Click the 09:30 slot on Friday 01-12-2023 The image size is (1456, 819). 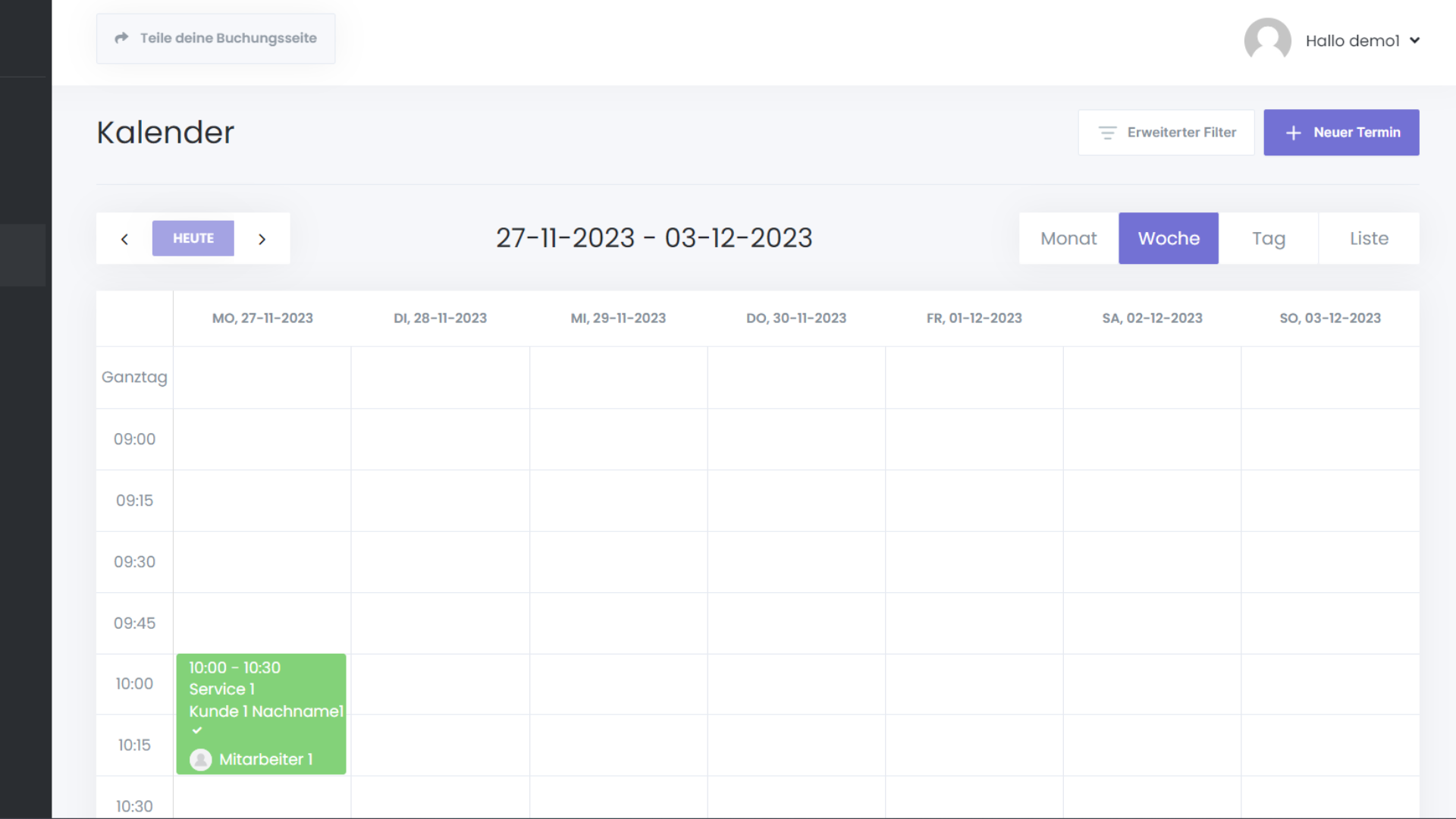tap(974, 562)
